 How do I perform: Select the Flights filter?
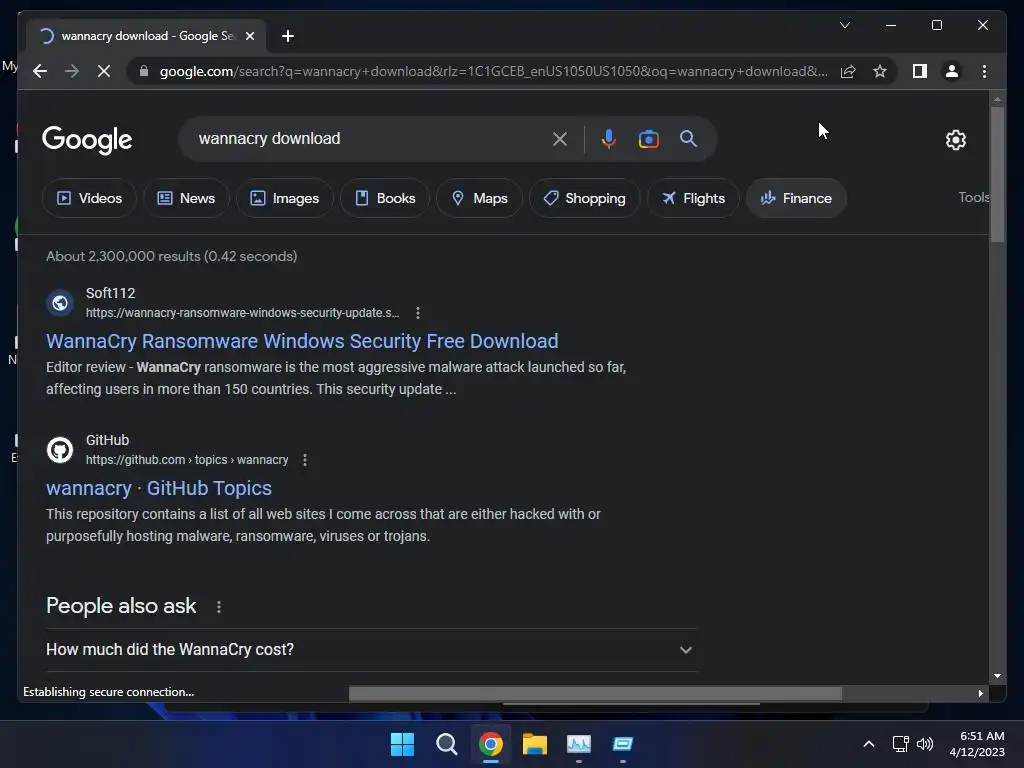point(693,198)
